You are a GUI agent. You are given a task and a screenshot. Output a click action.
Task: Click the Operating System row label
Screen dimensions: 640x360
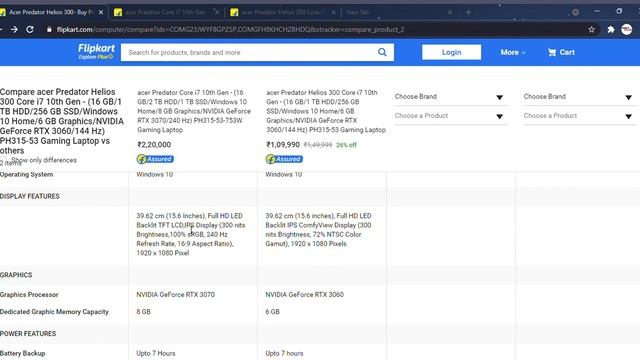point(27,174)
